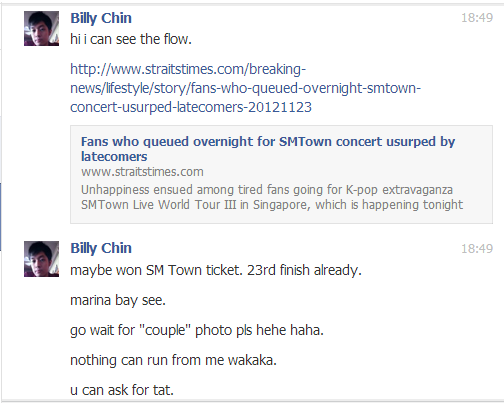Image resolution: width=504 pixels, height=403 pixels.
Task: Click the www.straitstimes.com domain in the link preview
Action: (x=142, y=172)
